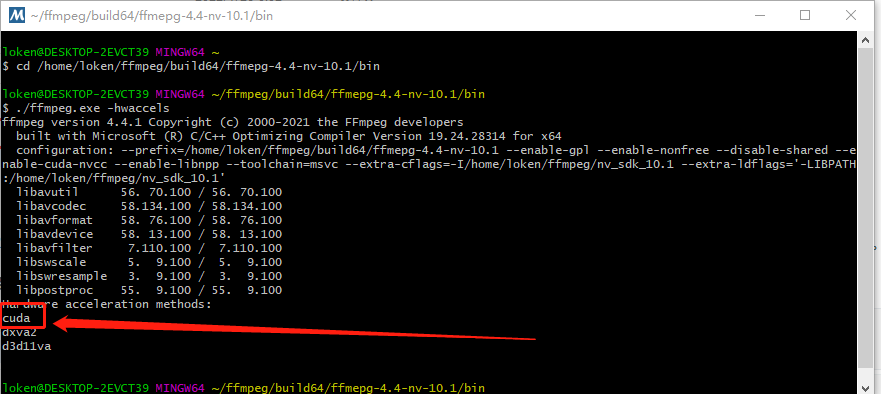This screenshot has width=881, height=394.
Task: Click the ffmpeg version 4.4.1 copyright line
Action: [233, 122]
